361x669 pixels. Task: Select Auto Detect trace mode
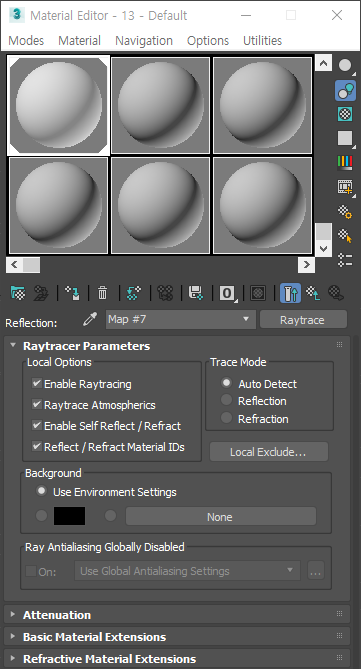[x=226, y=383]
